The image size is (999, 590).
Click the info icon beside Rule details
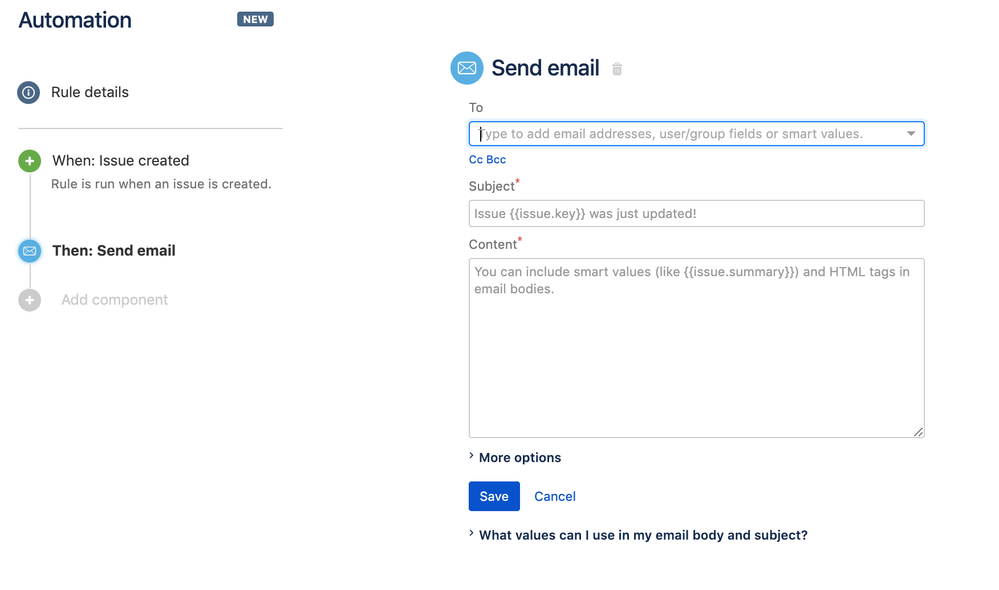[28, 92]
